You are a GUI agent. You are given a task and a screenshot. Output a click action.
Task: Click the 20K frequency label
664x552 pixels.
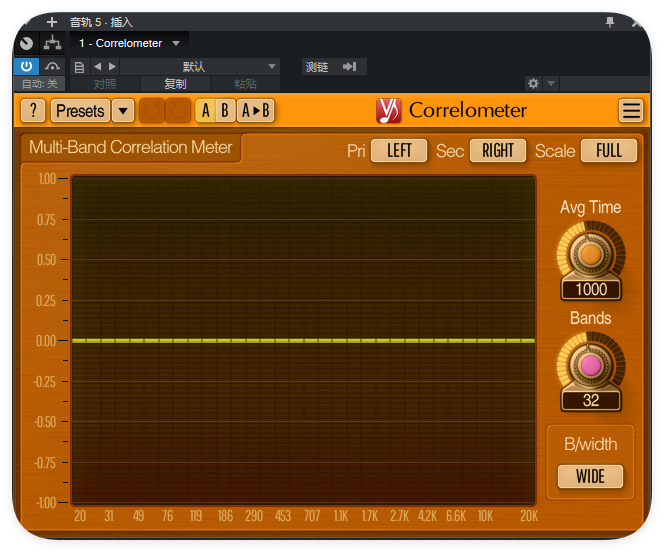(x=529, y=516)
